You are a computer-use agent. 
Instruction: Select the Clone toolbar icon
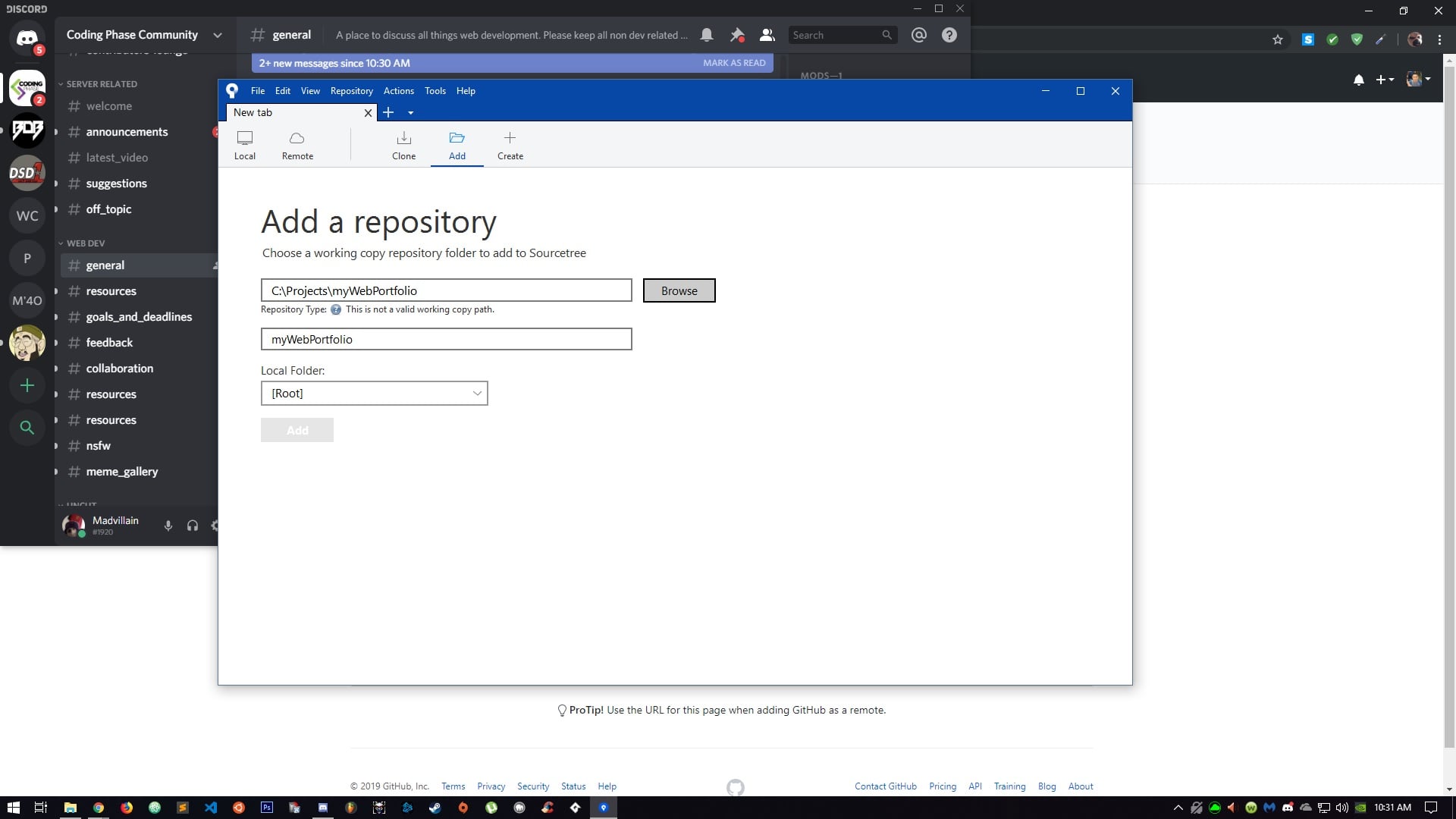click(x=403, y=146)
